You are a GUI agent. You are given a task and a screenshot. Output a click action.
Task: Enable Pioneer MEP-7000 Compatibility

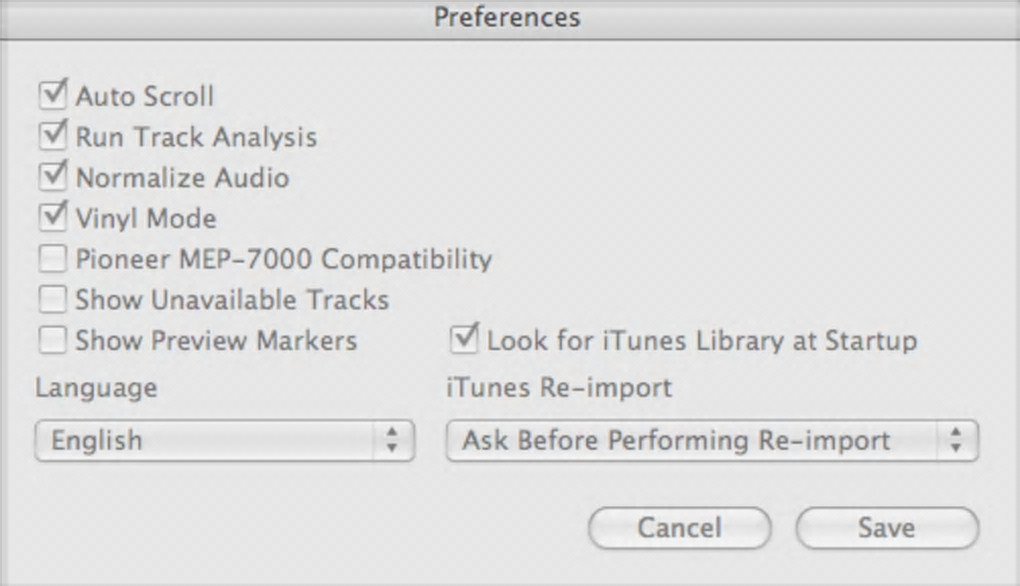tap(52, 260)
